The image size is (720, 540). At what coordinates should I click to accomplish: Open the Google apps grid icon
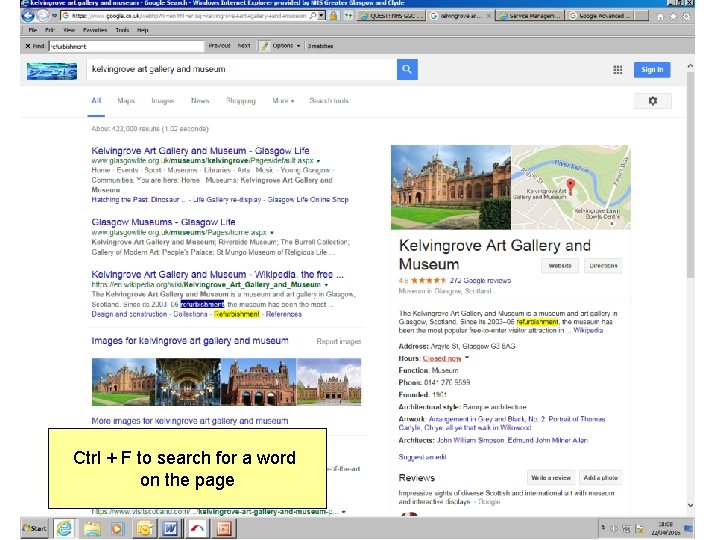(618, 70)
